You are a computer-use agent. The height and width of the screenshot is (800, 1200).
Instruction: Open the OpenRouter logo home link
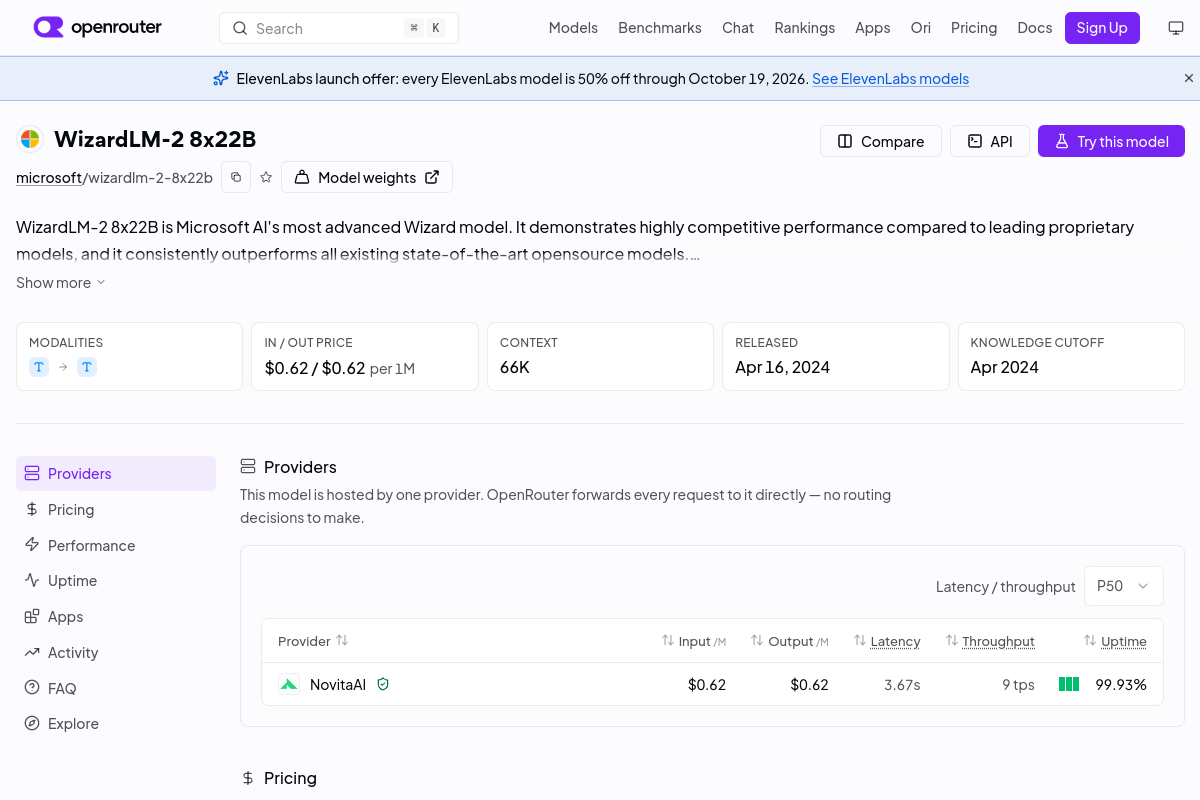(97, 27)
